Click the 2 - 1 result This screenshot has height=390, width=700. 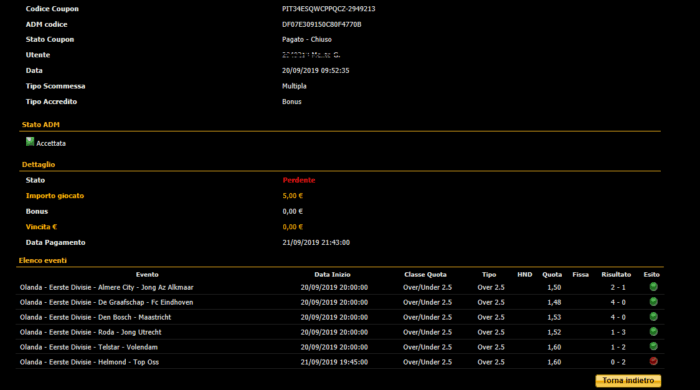[618, 288]
